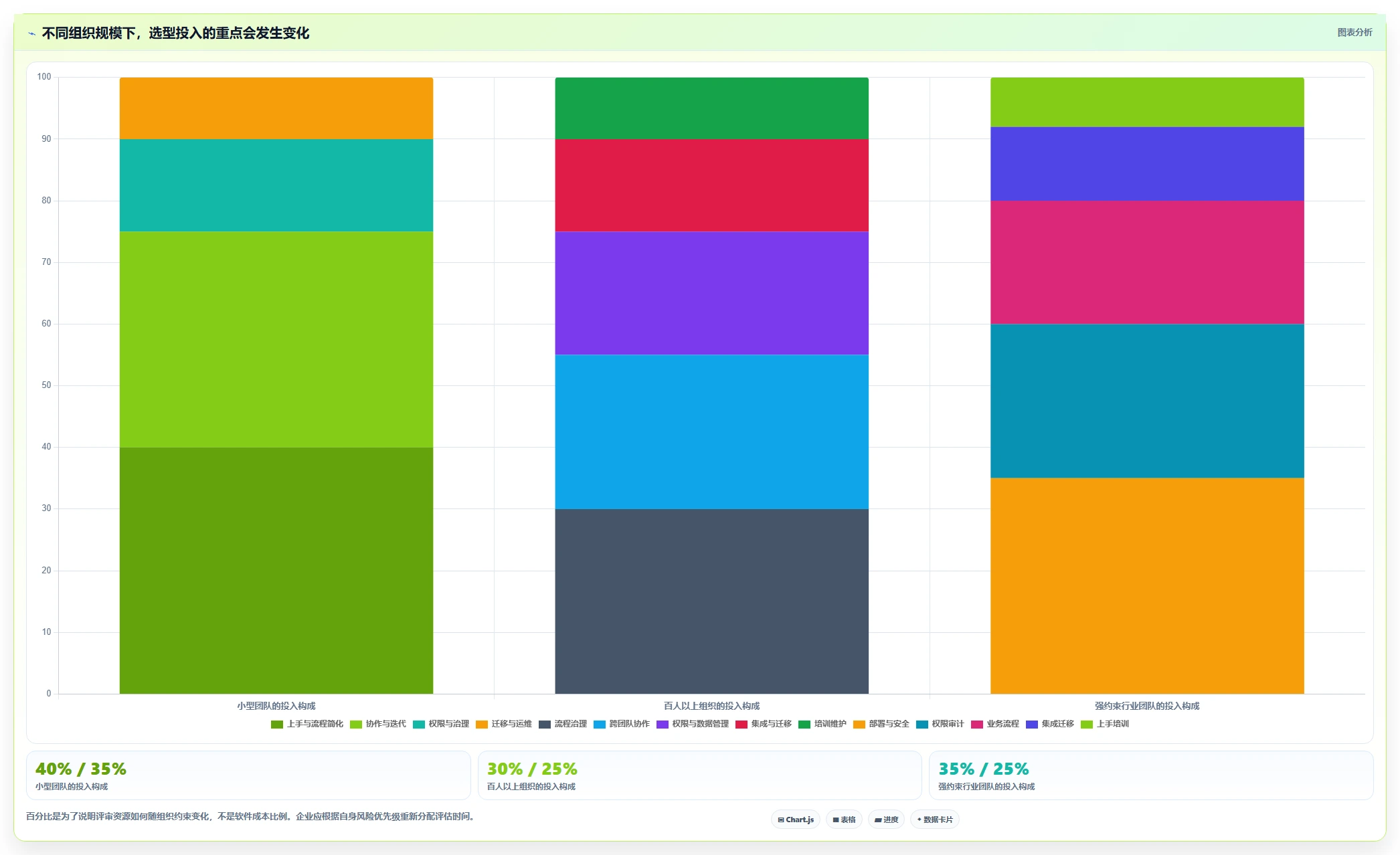The image size is (1400, 855).
Task: Toggle the 权限审计 legend item
Action: click(x=940, y=724)
